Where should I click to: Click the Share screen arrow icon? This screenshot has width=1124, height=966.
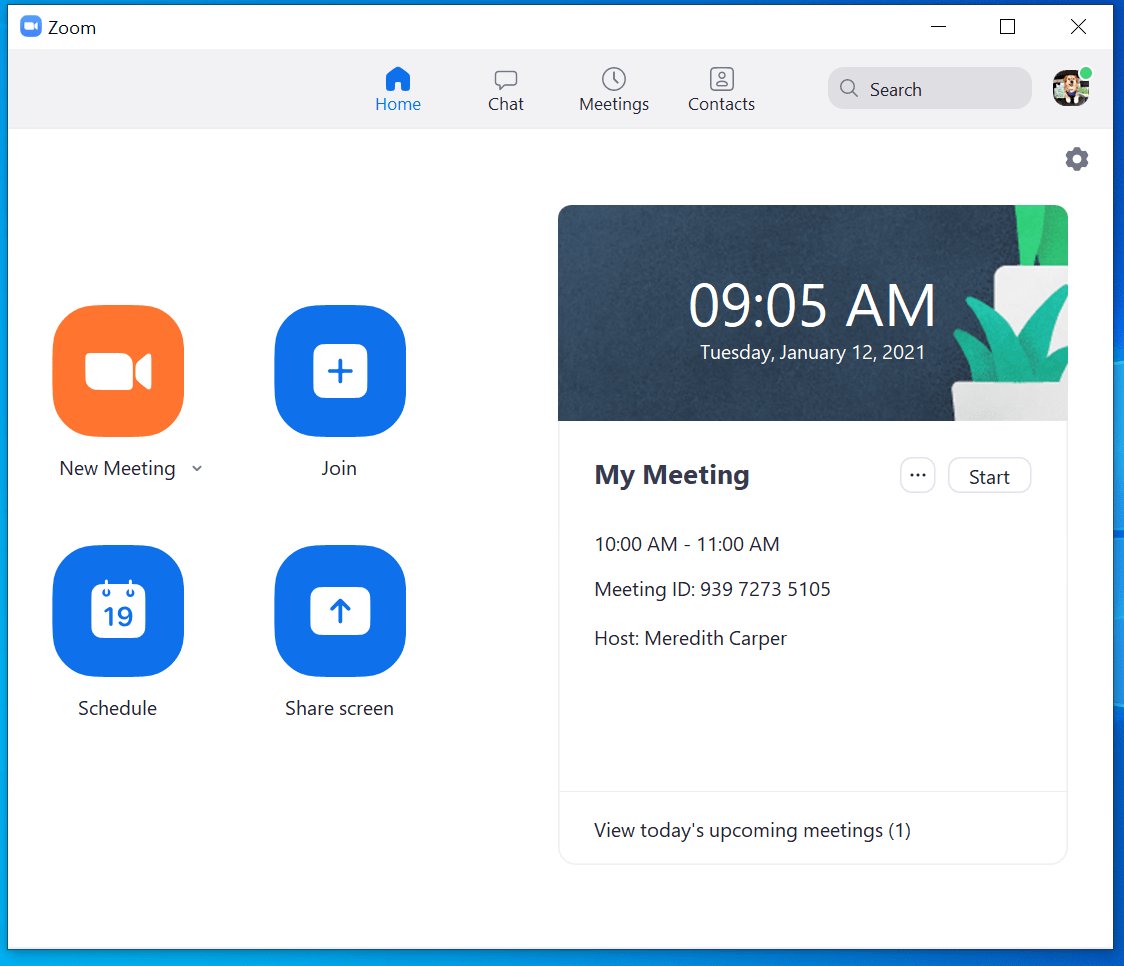coord(339,611)
